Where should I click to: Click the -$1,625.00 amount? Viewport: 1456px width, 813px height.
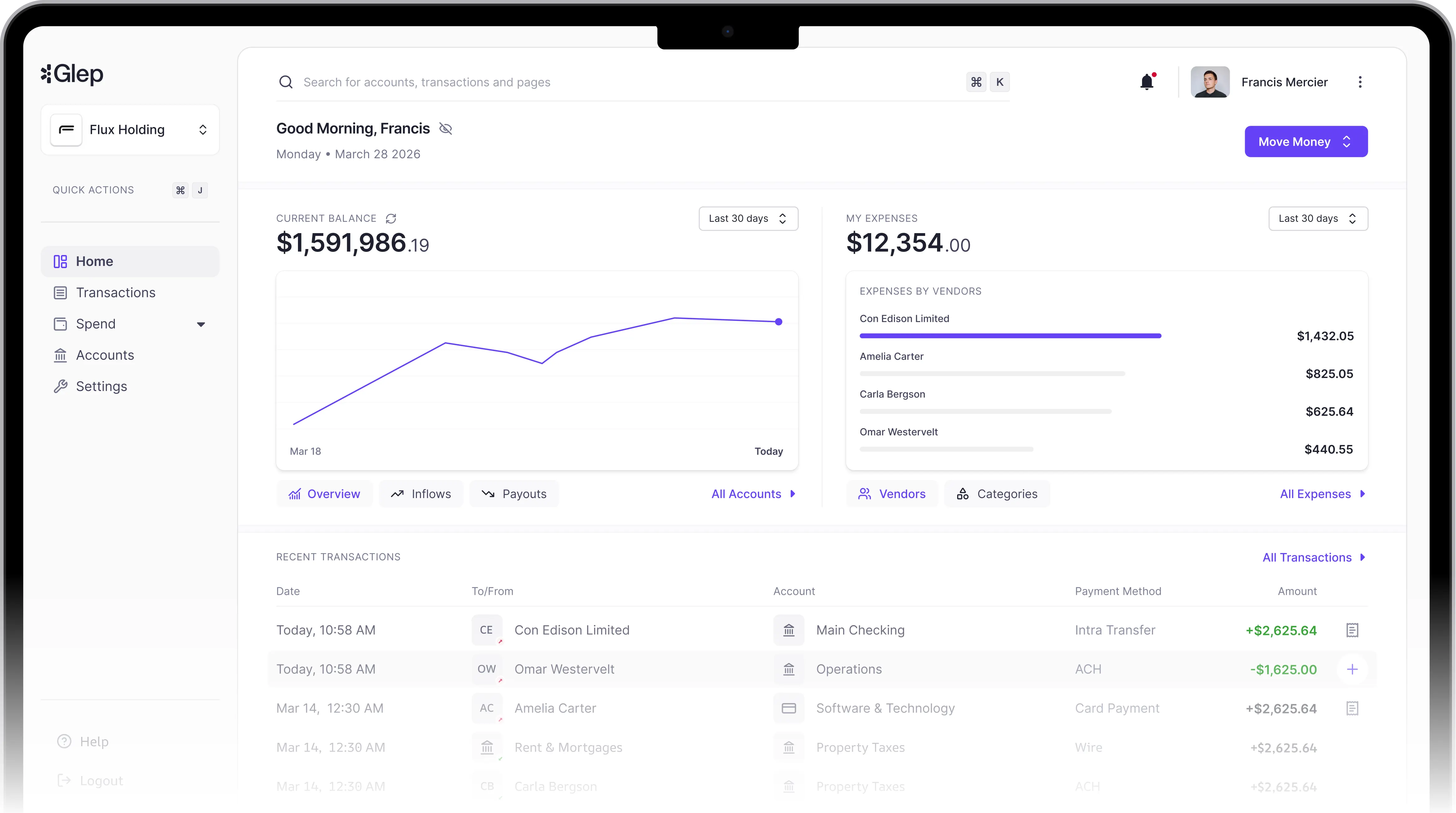pyautogui.click(x=1283, y=669)
